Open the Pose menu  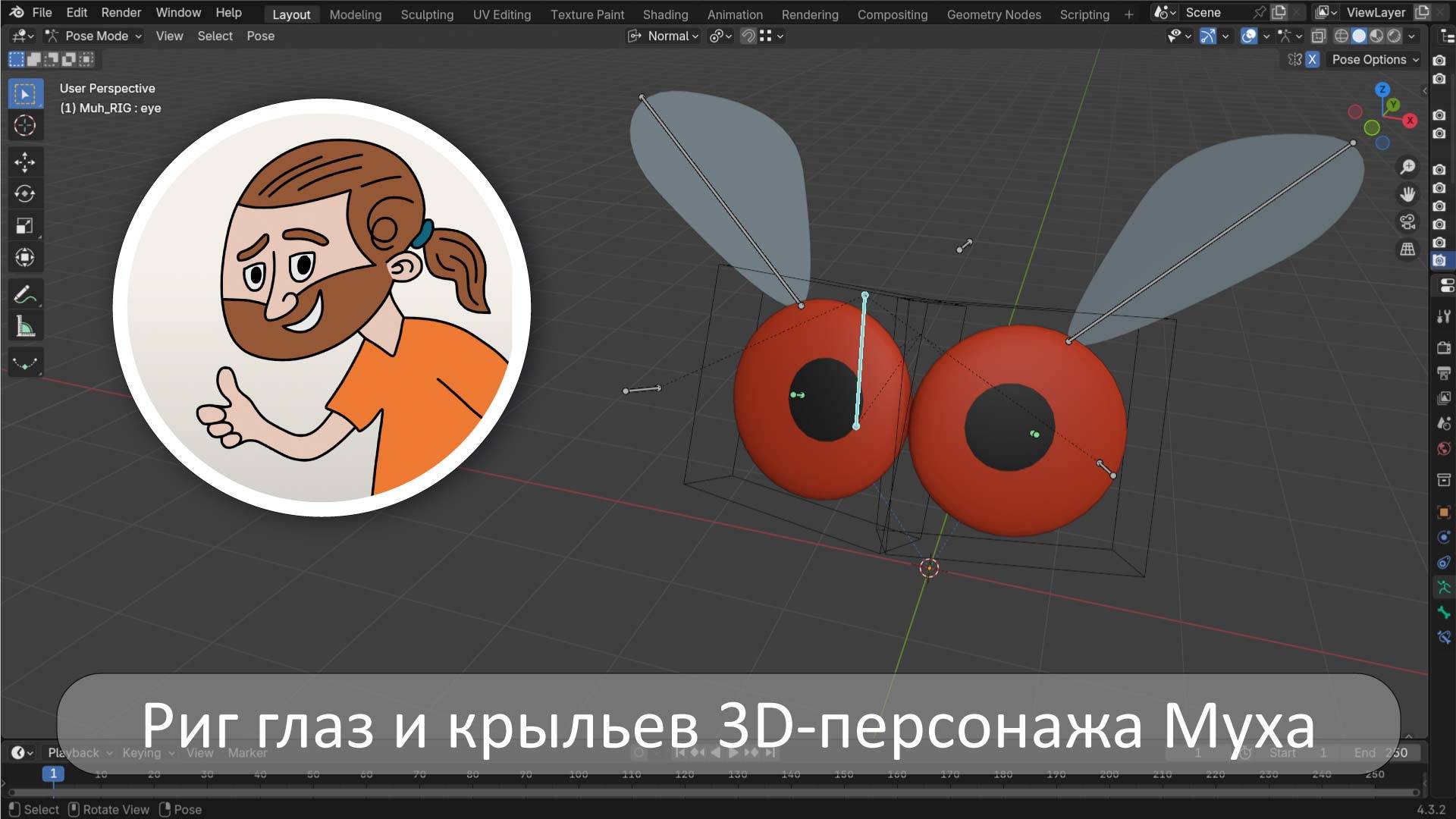click(x=260, y=36)
